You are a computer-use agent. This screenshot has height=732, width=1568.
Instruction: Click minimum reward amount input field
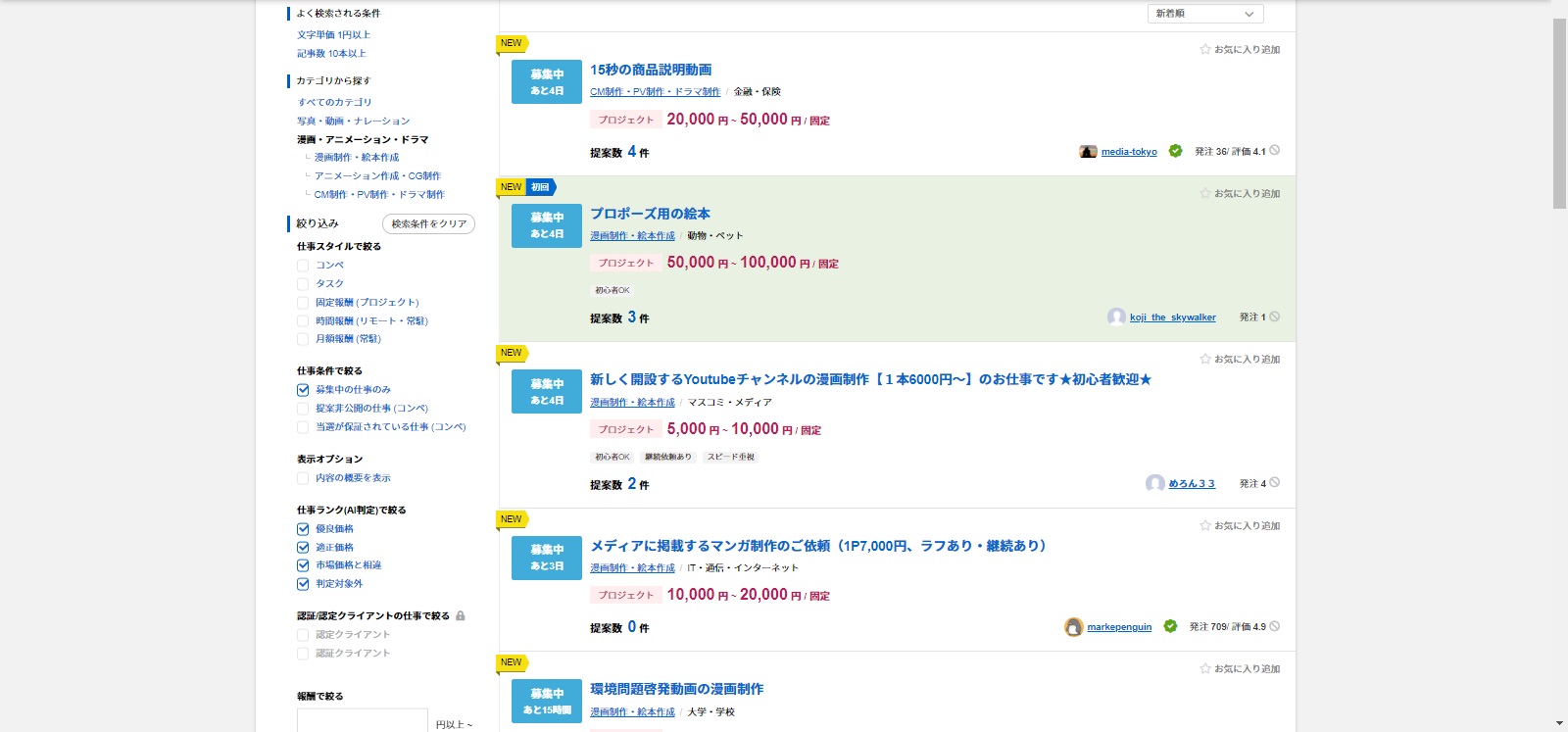pyautogui.click(x=363, y=720)
